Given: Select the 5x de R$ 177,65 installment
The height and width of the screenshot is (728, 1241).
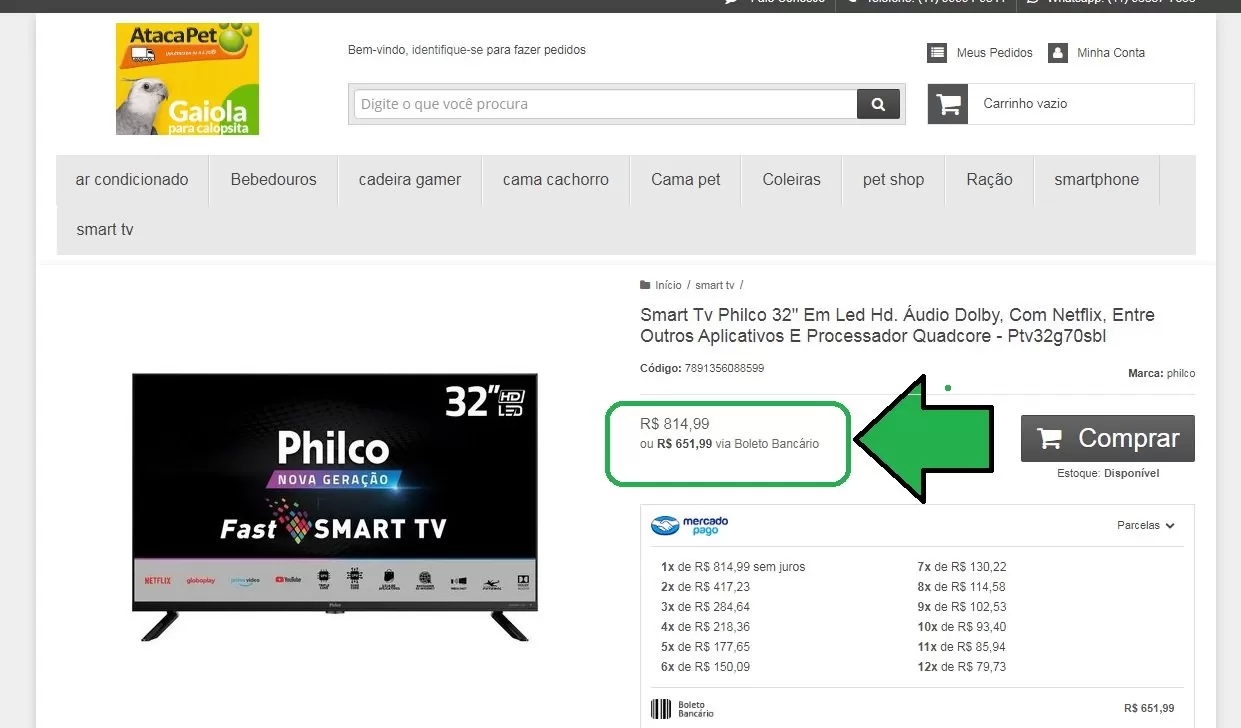Looking at the screenshot, I should pos(705,647).
